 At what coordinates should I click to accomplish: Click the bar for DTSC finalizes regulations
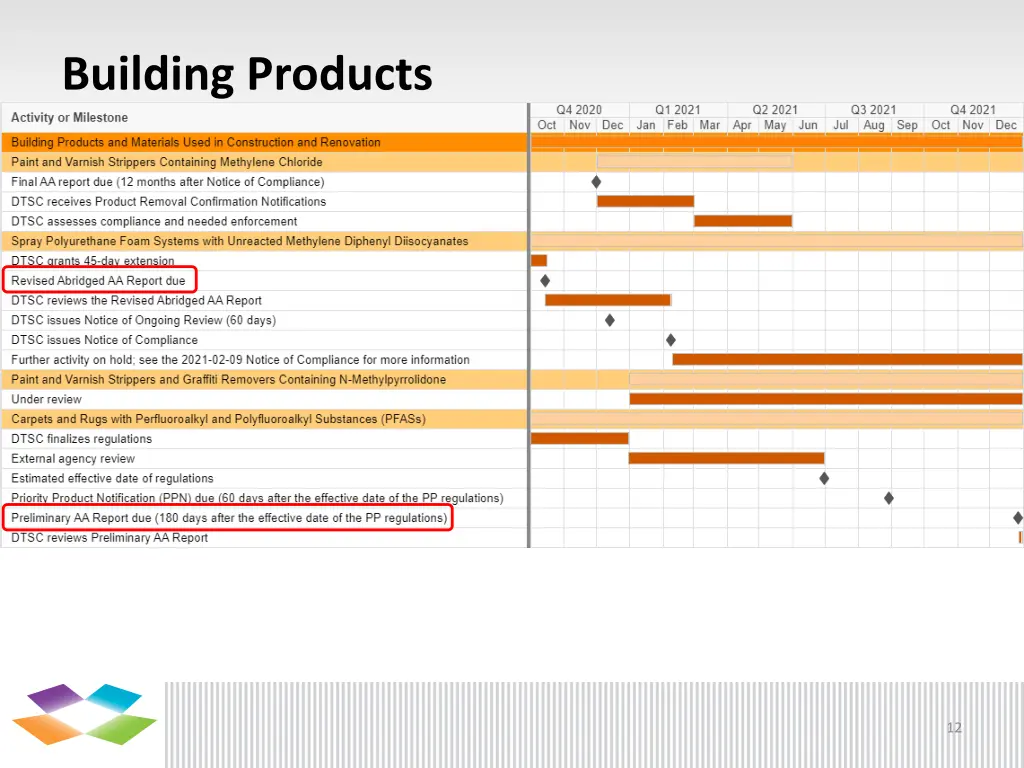click(580, 438)
